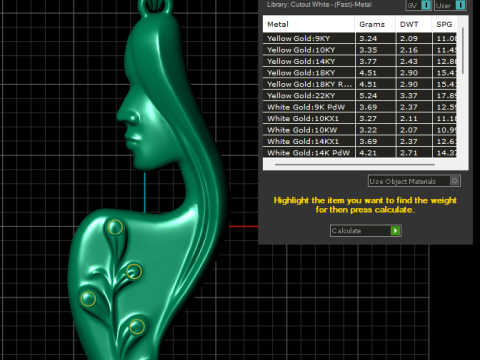Click the horizontal scrollbar under the metal table
This screenshot has height=360, width=480.
coord(355,164)
